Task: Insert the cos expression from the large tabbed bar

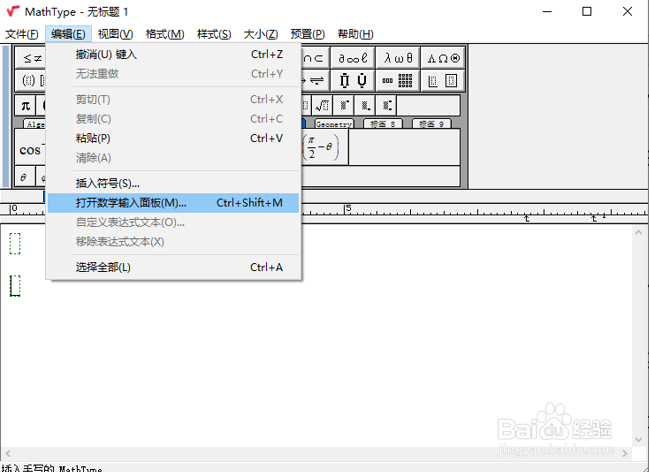Action: tap(30, 147)
